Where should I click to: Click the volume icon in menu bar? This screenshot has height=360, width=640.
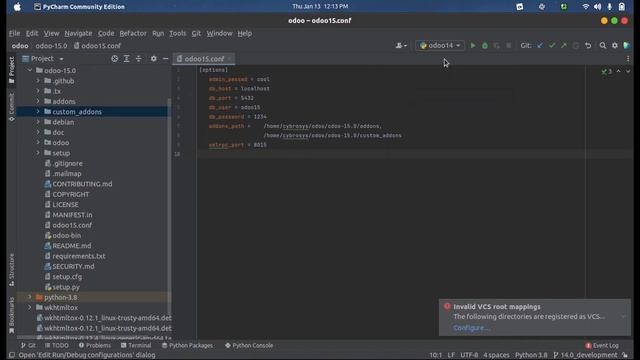(598, 7)
